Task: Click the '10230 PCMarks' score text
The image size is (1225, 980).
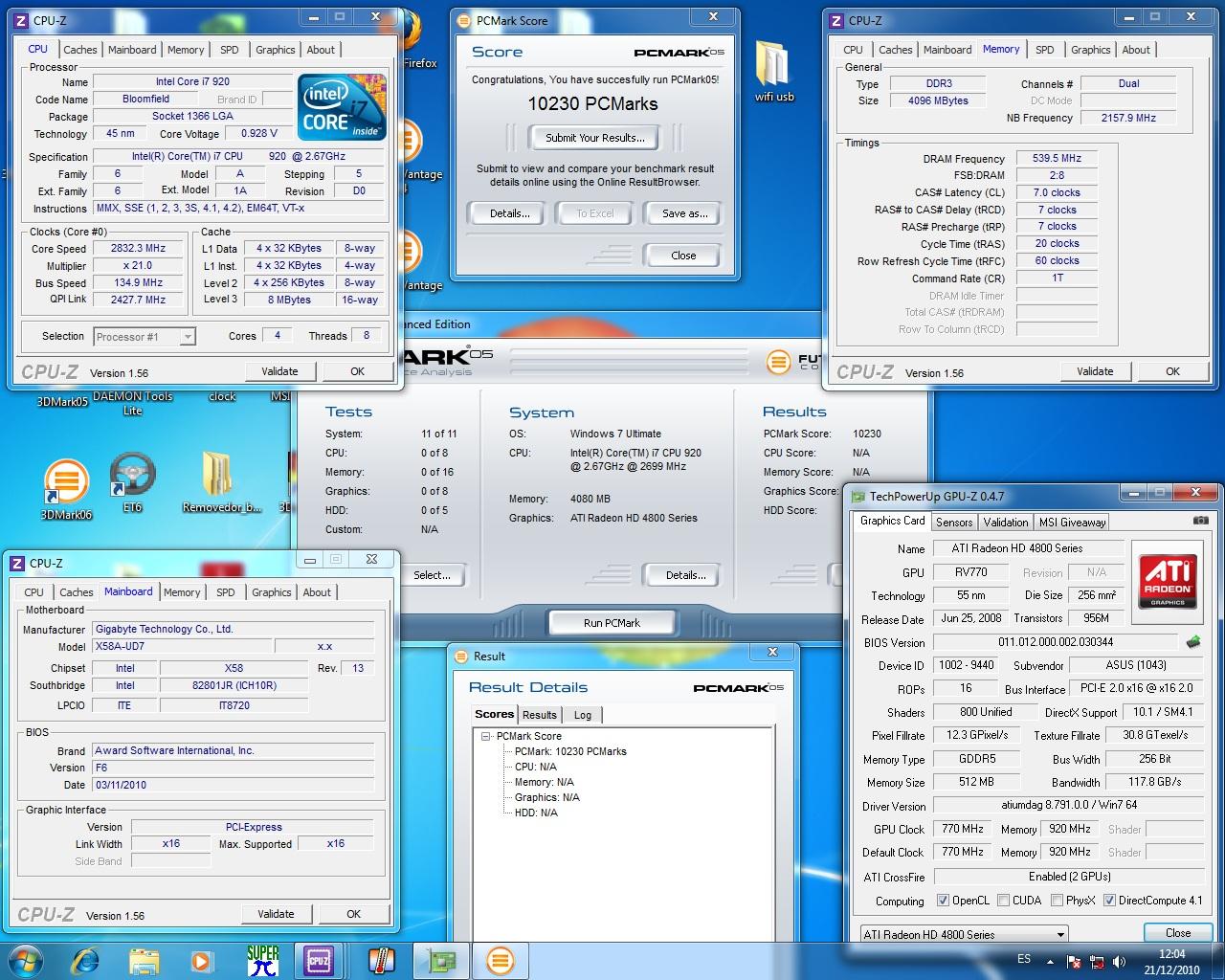Action: (593, 103)
